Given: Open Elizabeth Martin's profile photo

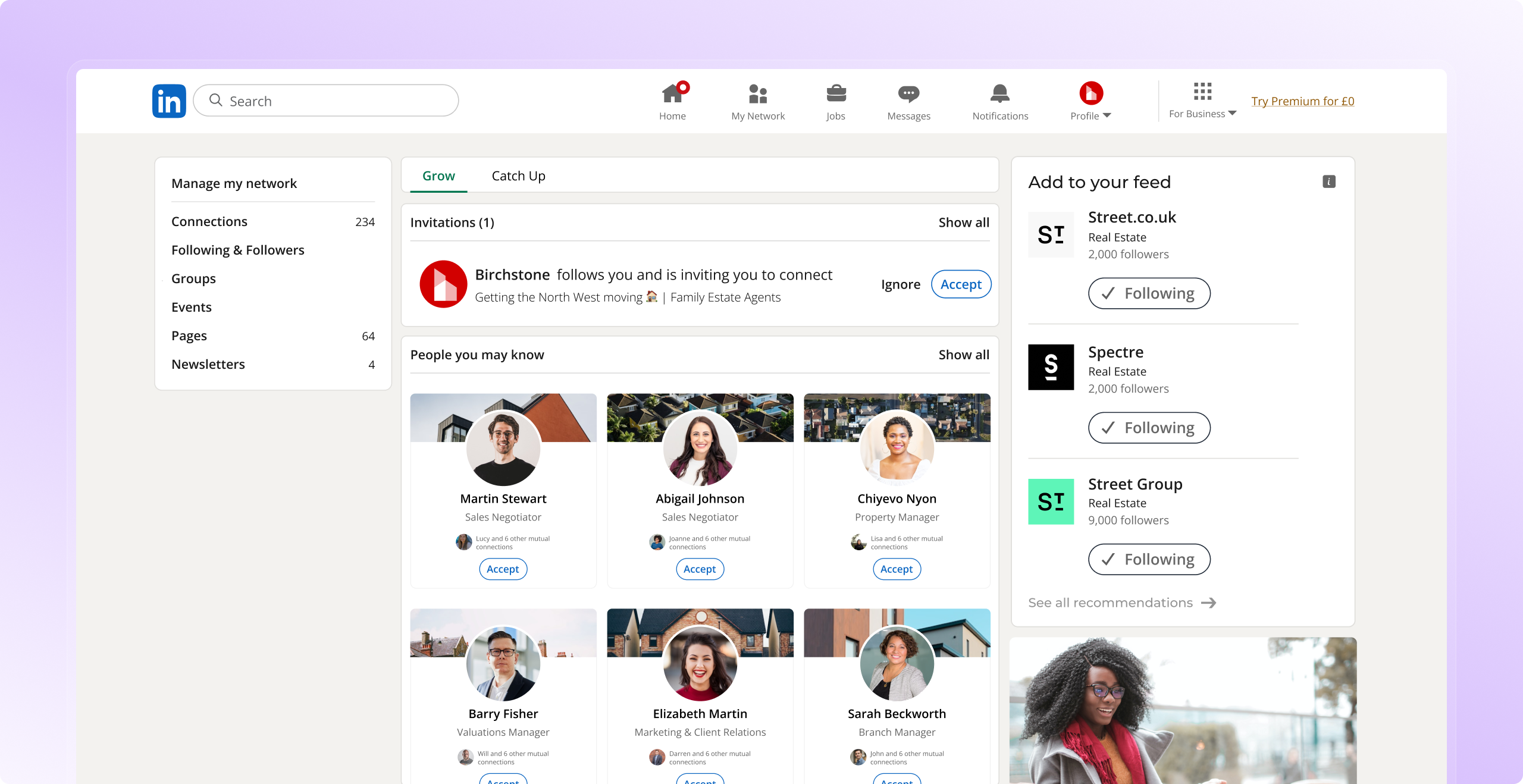Looking at the screenshot, I should pyautogui.click(x=700, y=663).
